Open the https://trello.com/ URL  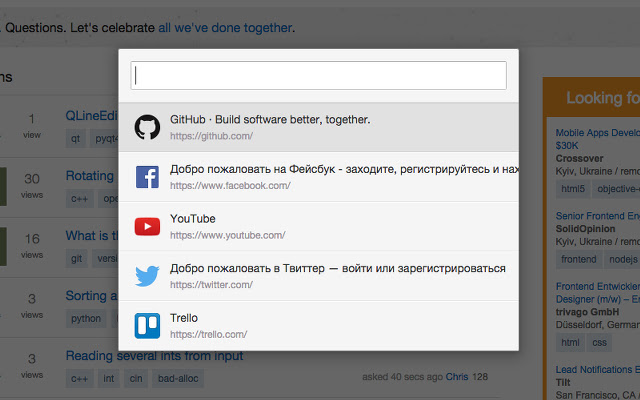209,335
